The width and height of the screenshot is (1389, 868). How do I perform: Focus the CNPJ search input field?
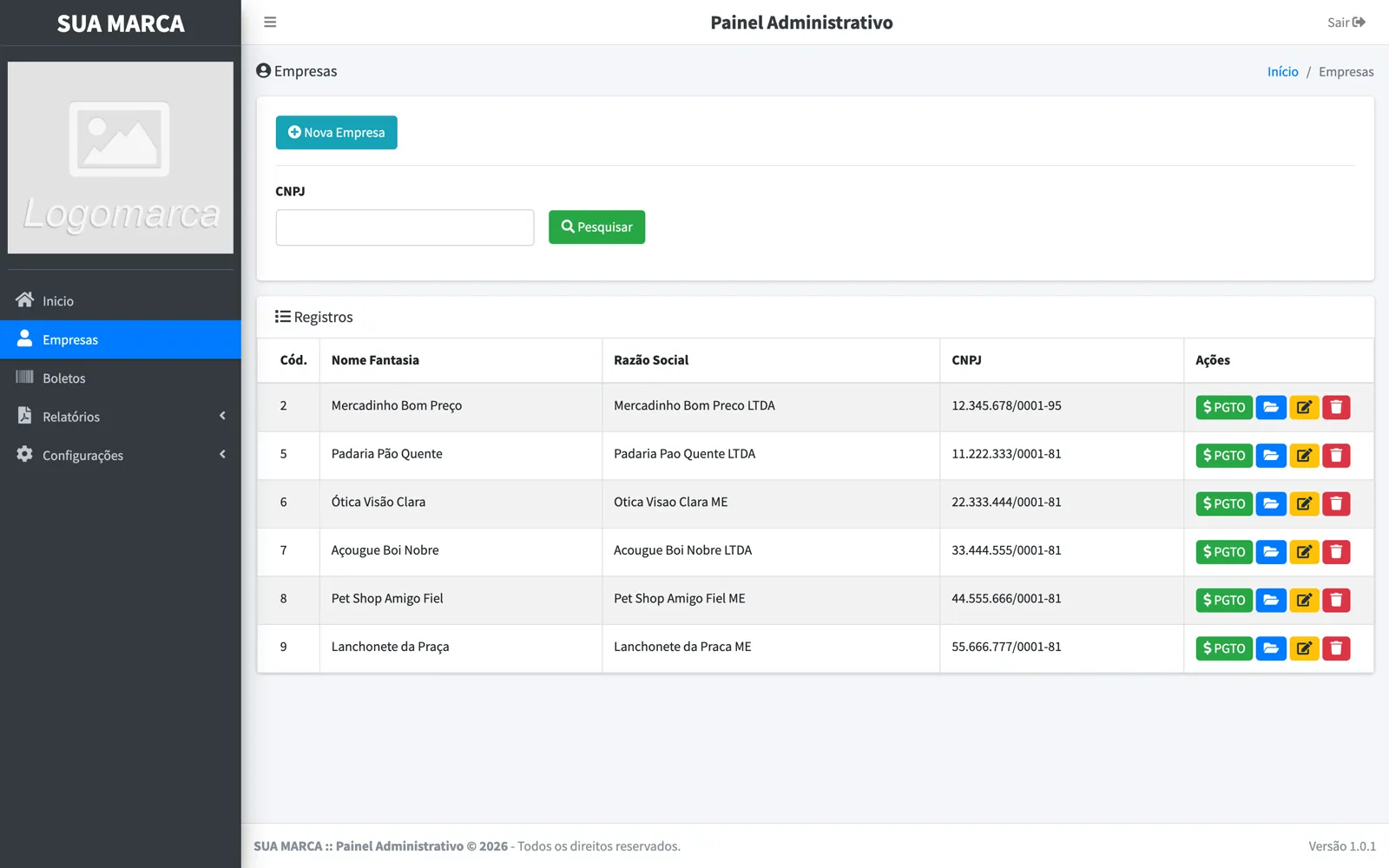[x=405, y=227]
